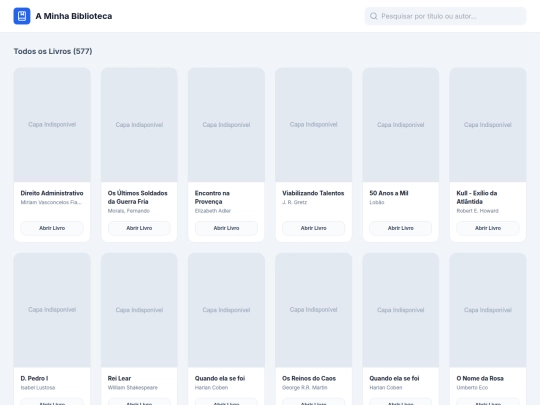Click author Isabel Lustosa

[38, 387]
